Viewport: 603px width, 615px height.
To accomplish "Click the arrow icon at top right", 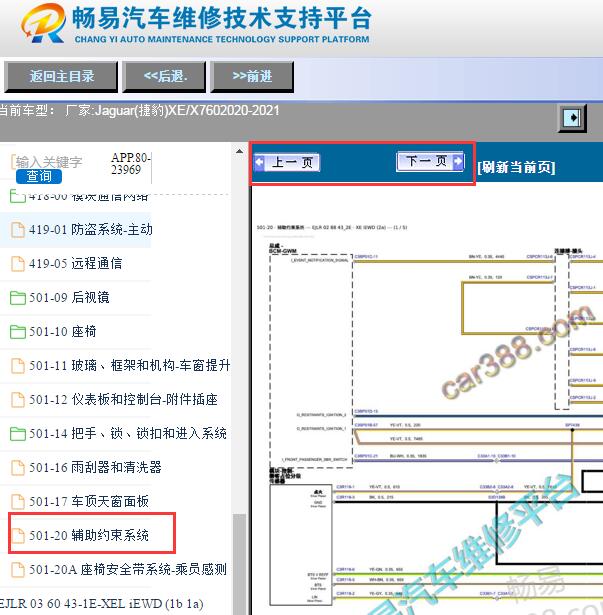I will 572,118.
